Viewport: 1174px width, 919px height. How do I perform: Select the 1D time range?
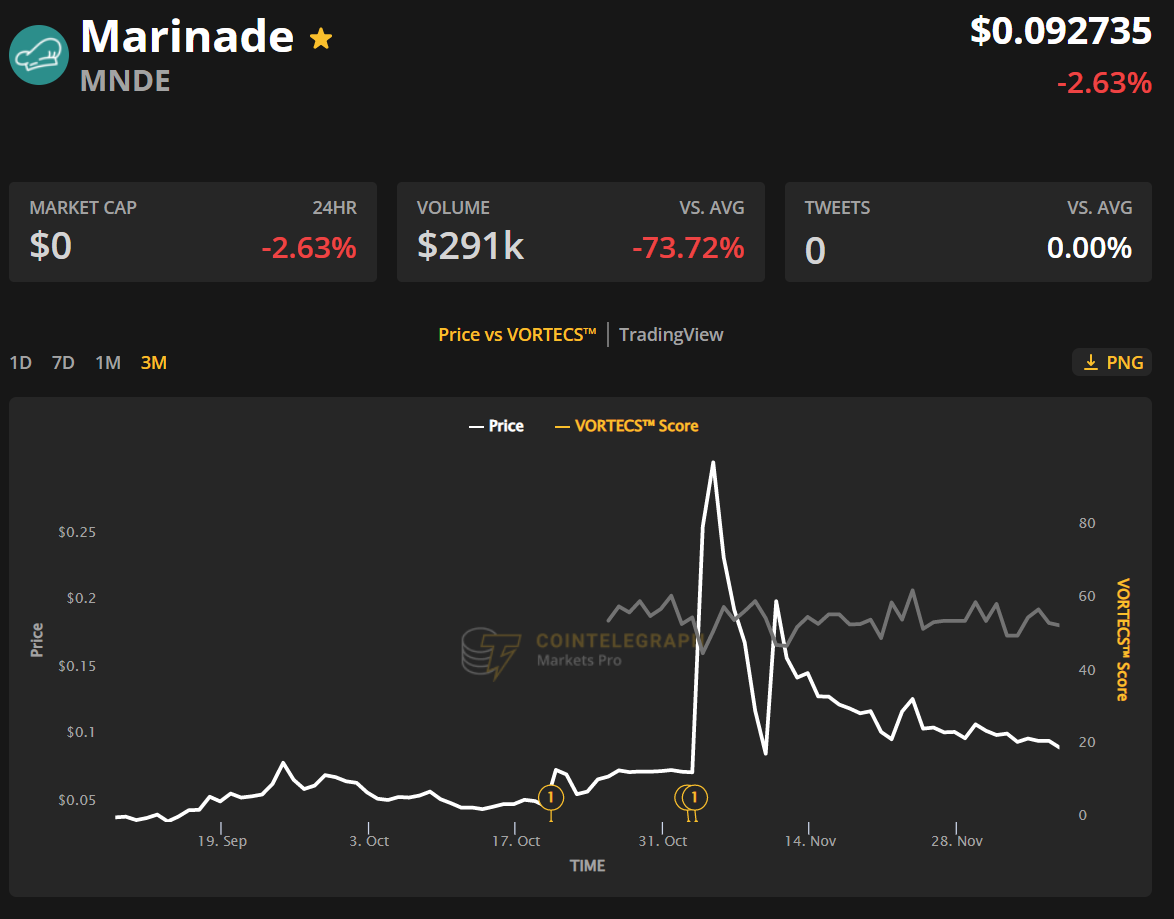click(20, 363)
